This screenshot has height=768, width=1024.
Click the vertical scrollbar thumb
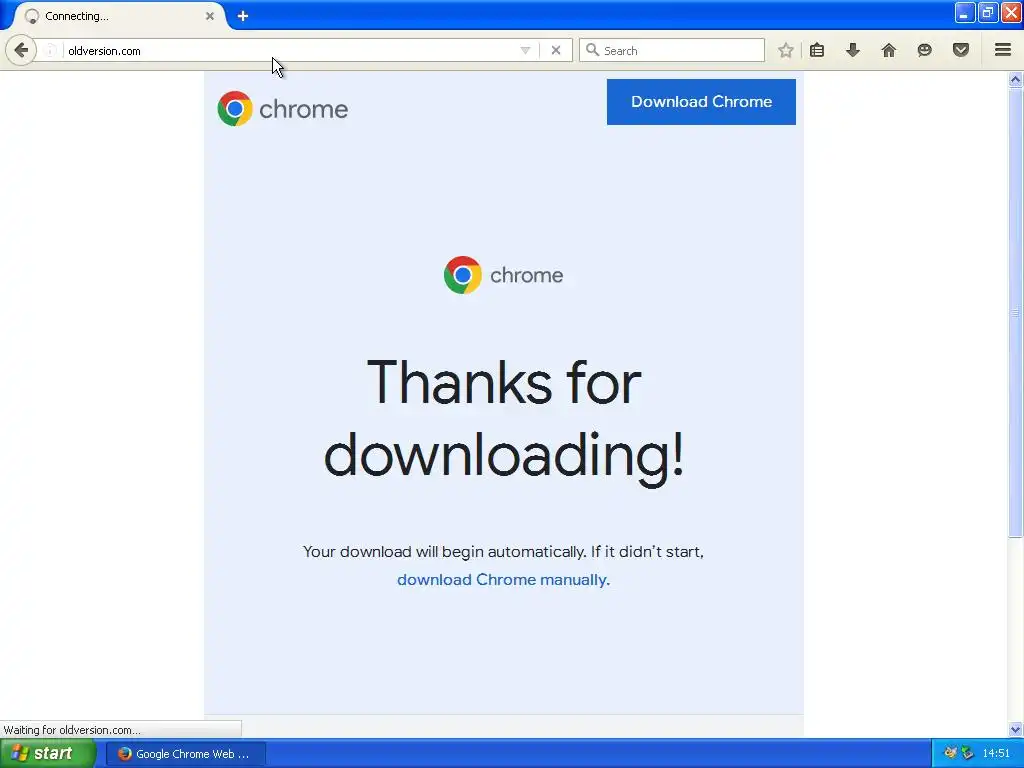point(1016,312)
